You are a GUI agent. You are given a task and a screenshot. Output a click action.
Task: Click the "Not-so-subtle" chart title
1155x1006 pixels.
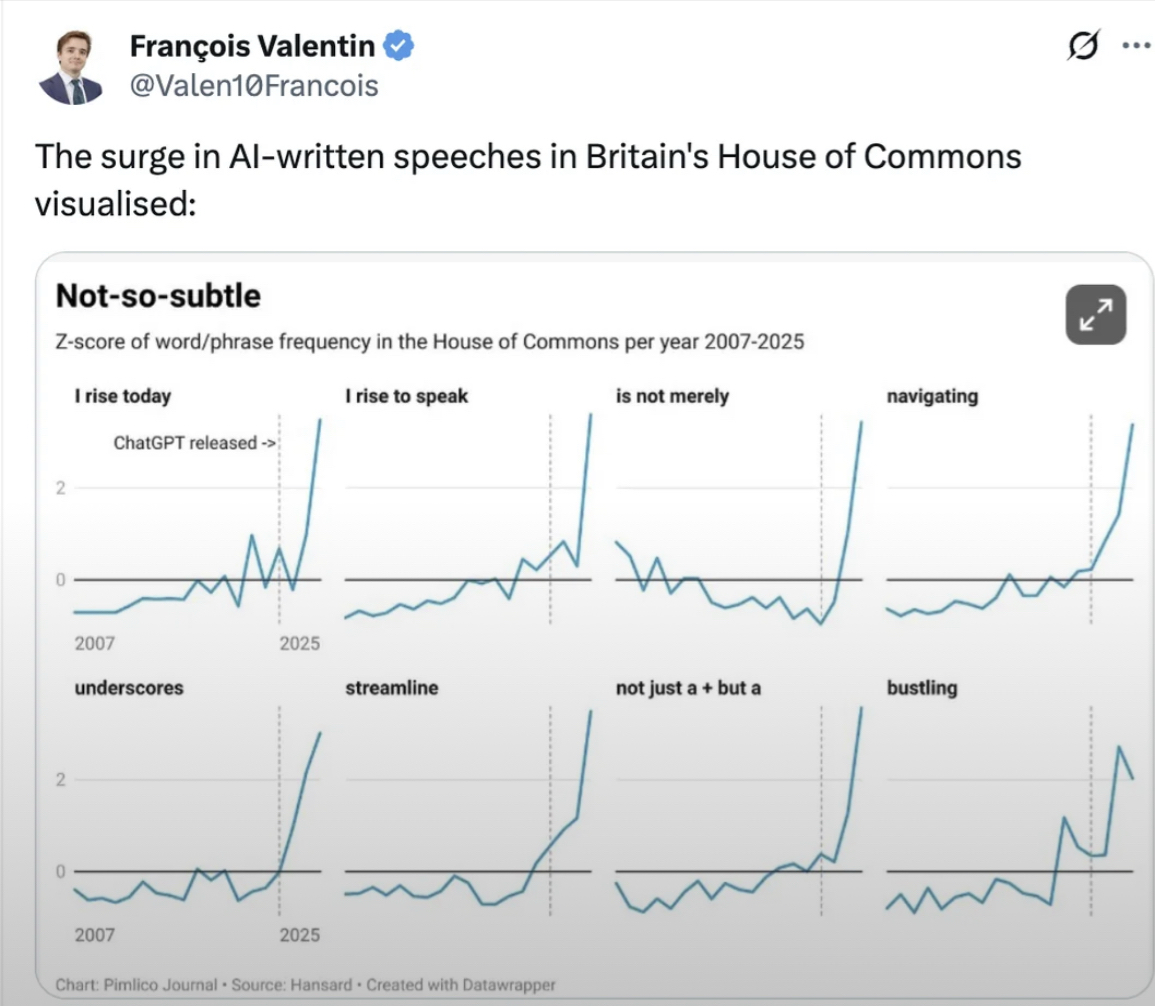click(158, 296)
